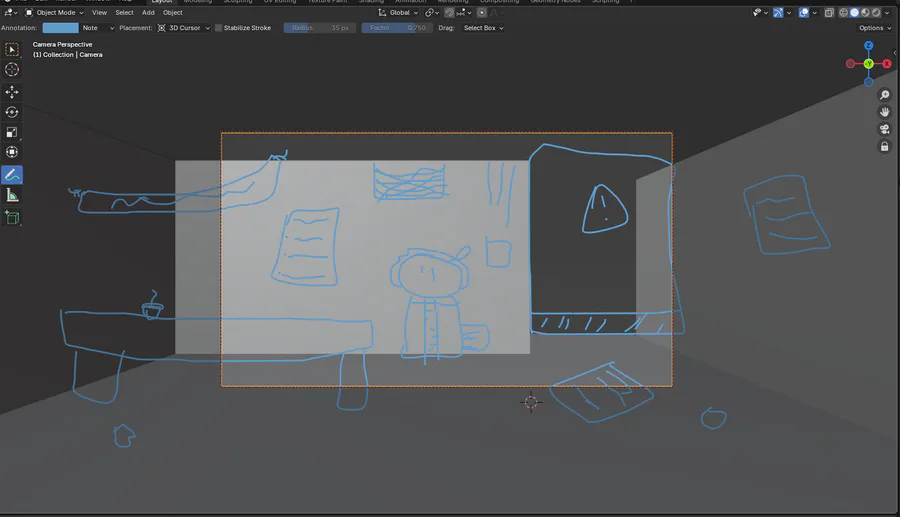Open the Object menu

click(172, 13)
